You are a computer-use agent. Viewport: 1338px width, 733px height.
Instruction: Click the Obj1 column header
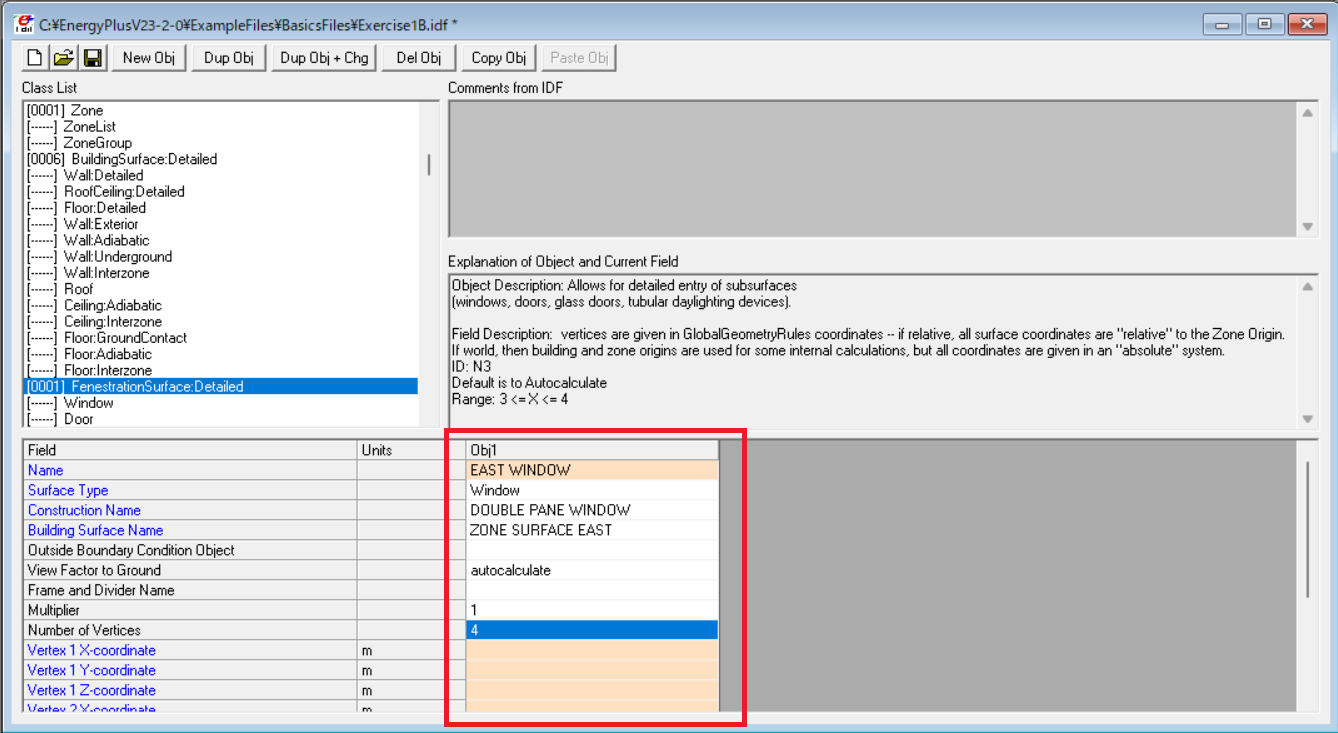coord(592,450)
